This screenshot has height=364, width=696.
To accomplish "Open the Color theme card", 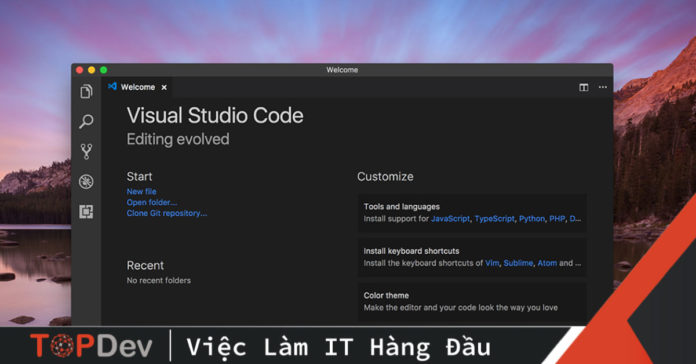I will tap(472, 301).
